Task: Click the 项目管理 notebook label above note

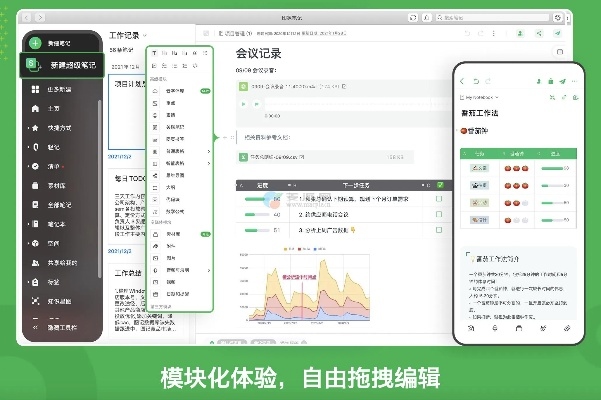Action: 235,33
